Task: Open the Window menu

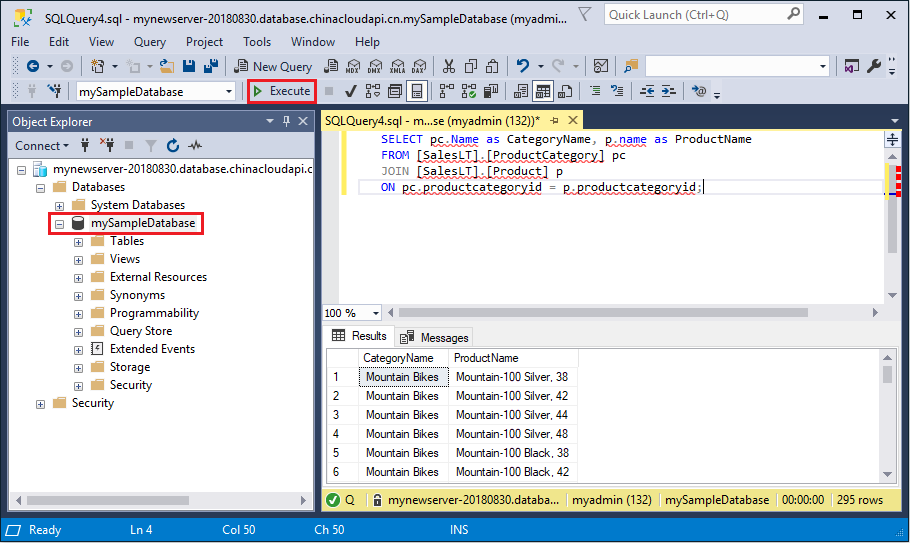Action: click(313, 42)
